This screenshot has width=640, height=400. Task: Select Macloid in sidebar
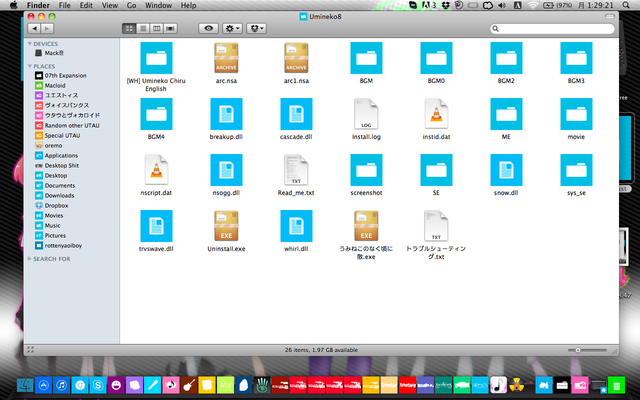(x=50, y=85)
